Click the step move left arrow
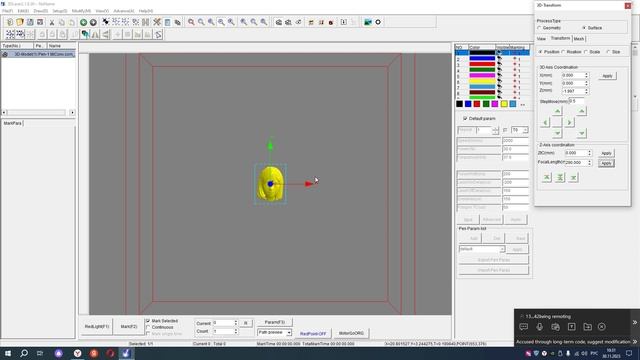Viewport: 640px width, 360px height. 546,122
